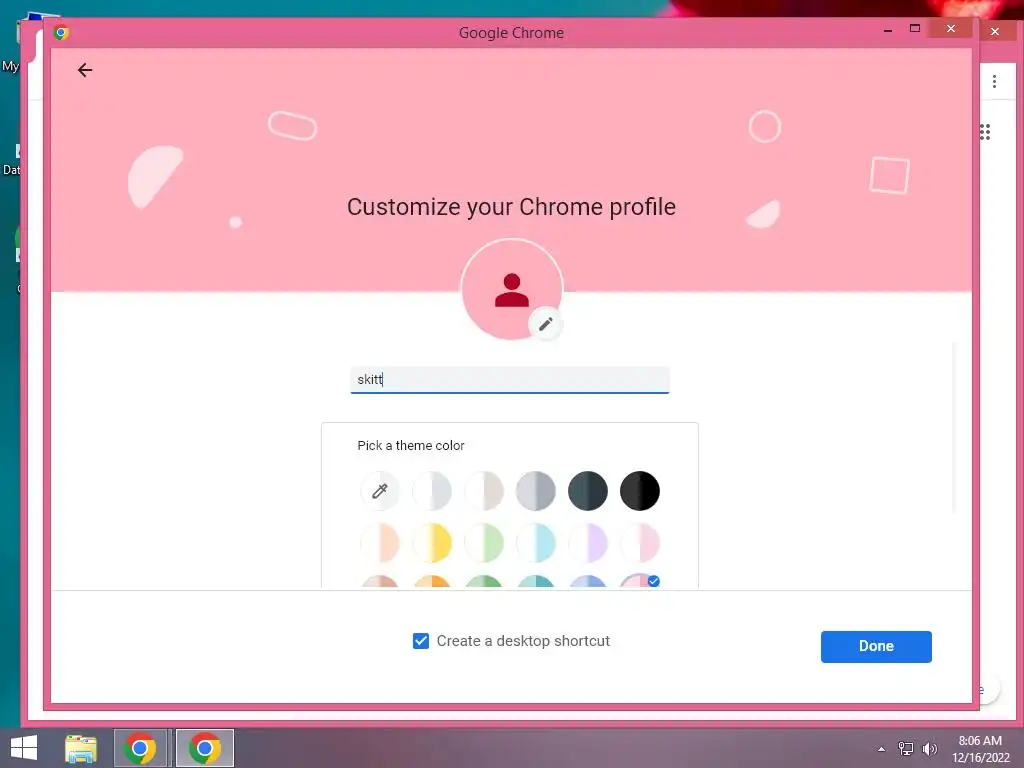Viewport: 1024px width, 768px height.
Task: Close the profile dialog window
Action: coord(951,29)
